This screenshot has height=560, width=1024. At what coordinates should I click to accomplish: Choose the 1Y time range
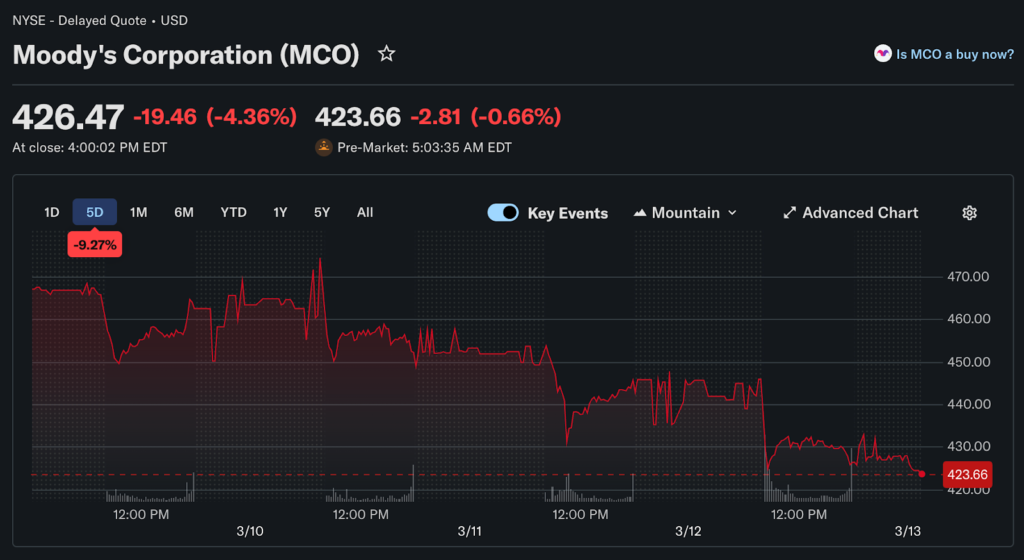(x=280, y=212)
